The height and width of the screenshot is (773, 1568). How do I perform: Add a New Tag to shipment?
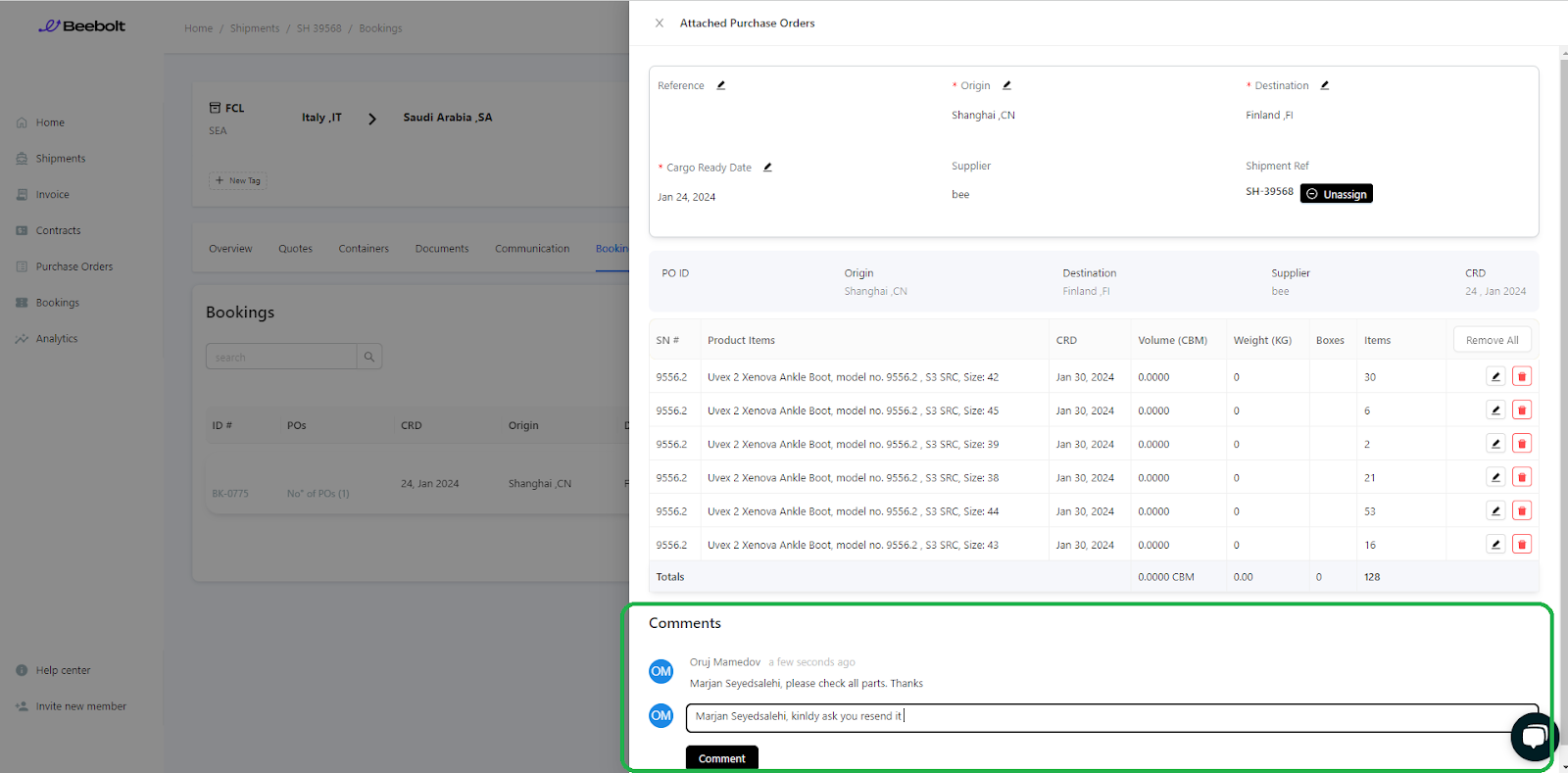pyautogui.click(x=238, y=180)
